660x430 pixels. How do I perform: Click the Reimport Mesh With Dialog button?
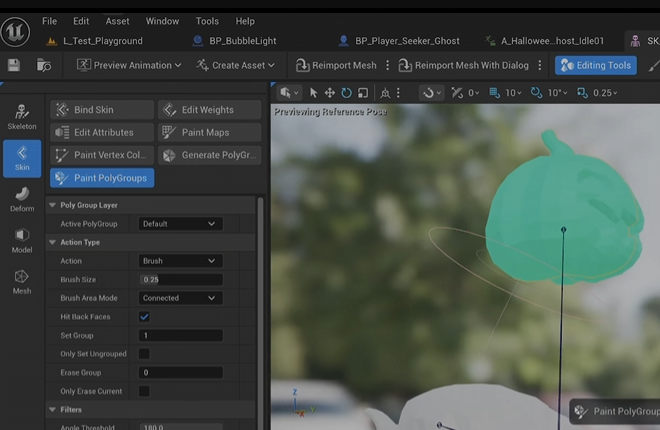pos(463,65)
